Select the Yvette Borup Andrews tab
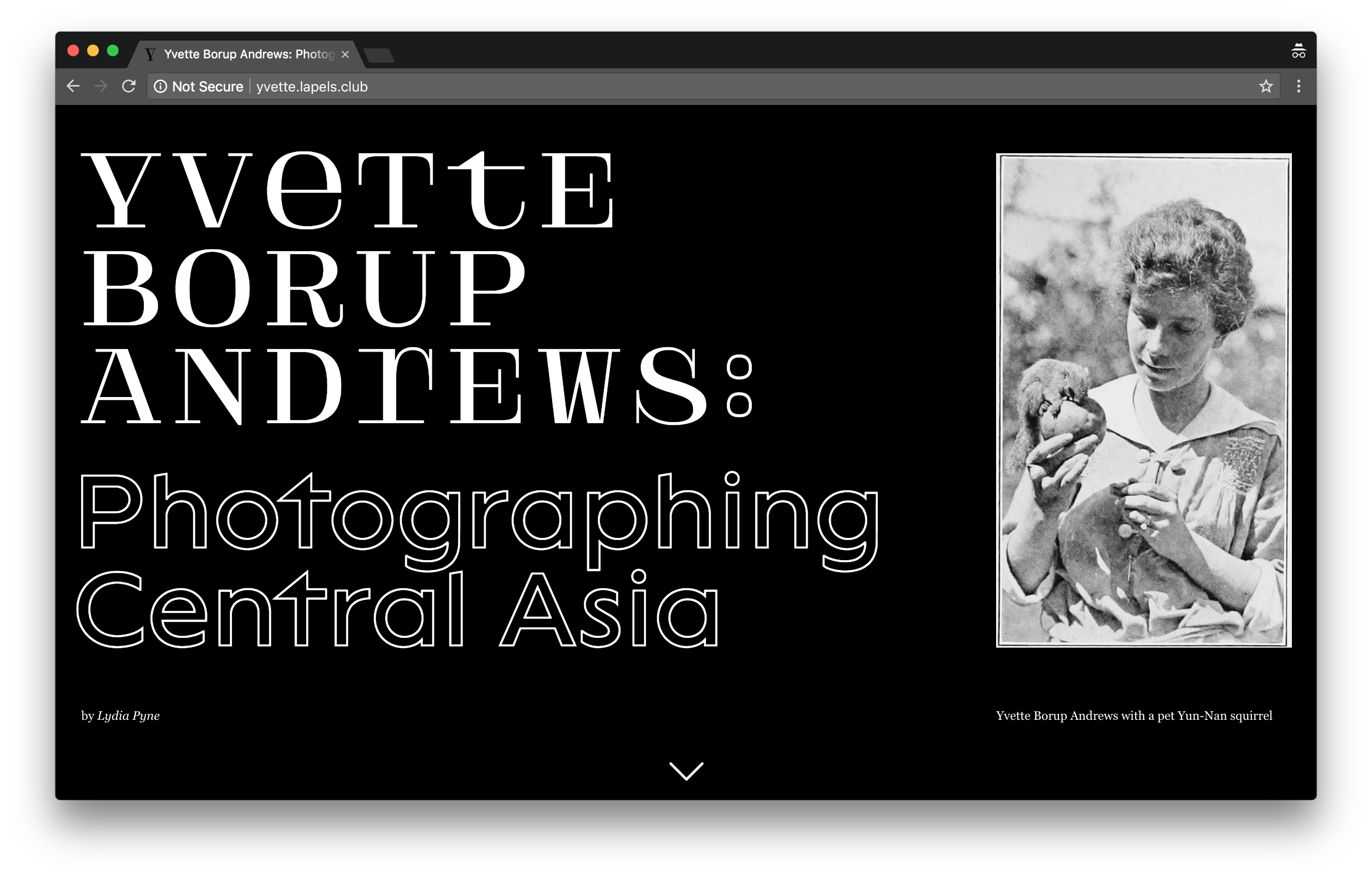This screenshot has width=1372, height=879. [x=248, y=54]
